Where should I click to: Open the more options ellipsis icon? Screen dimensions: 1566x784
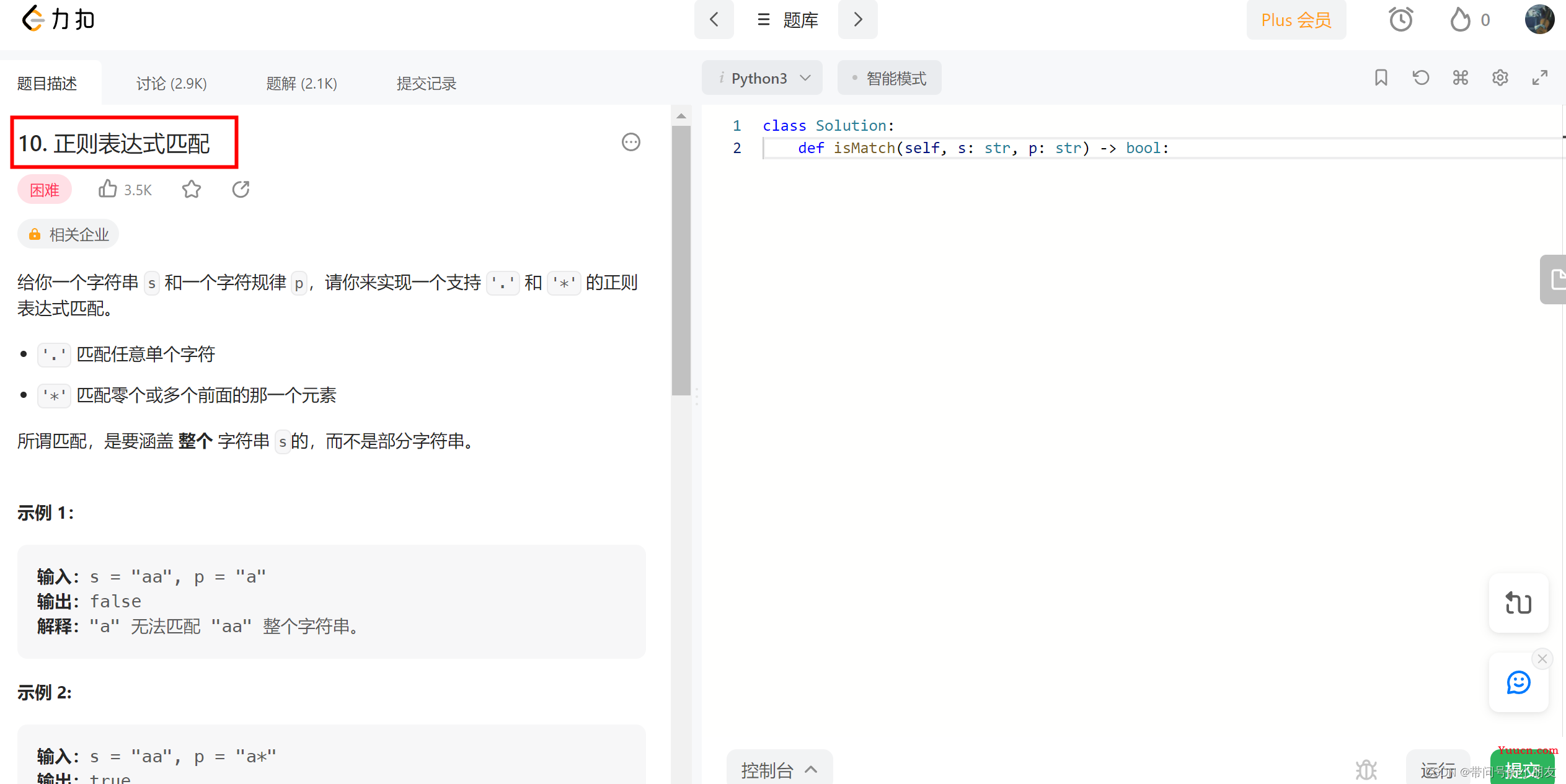(630, 142)
